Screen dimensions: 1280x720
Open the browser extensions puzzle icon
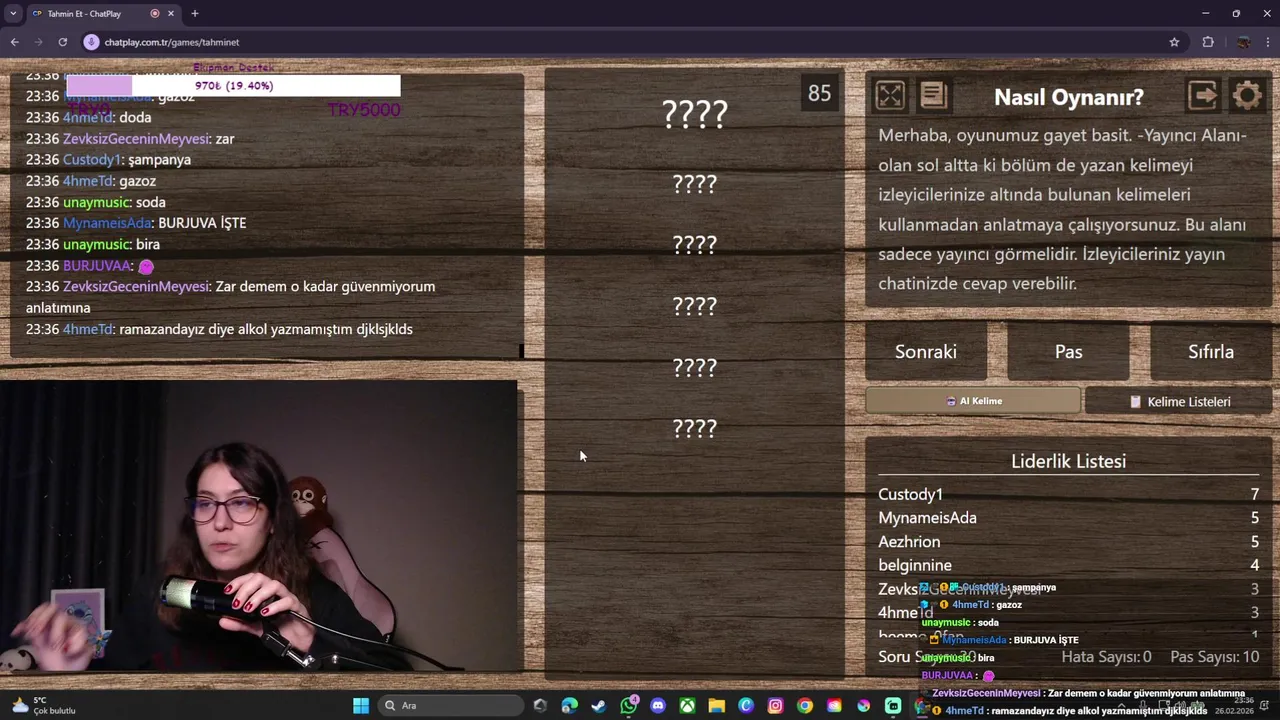pyautogui.click(x=1208, y=42)
